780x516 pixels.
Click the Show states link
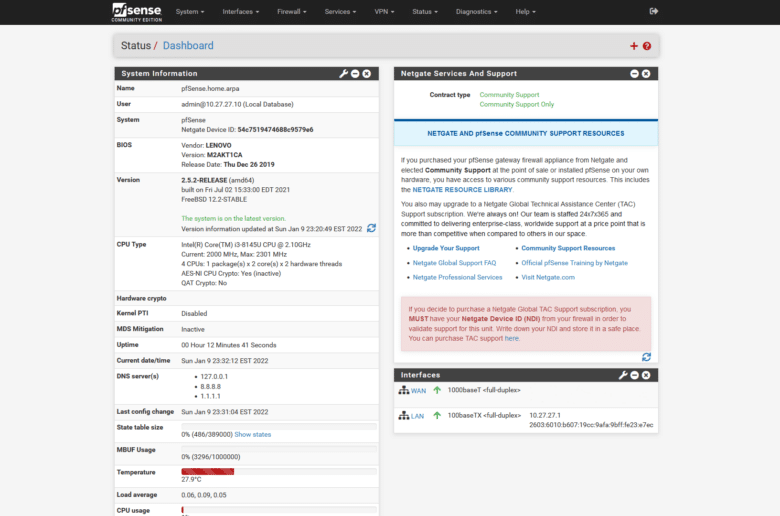point(253,434)
